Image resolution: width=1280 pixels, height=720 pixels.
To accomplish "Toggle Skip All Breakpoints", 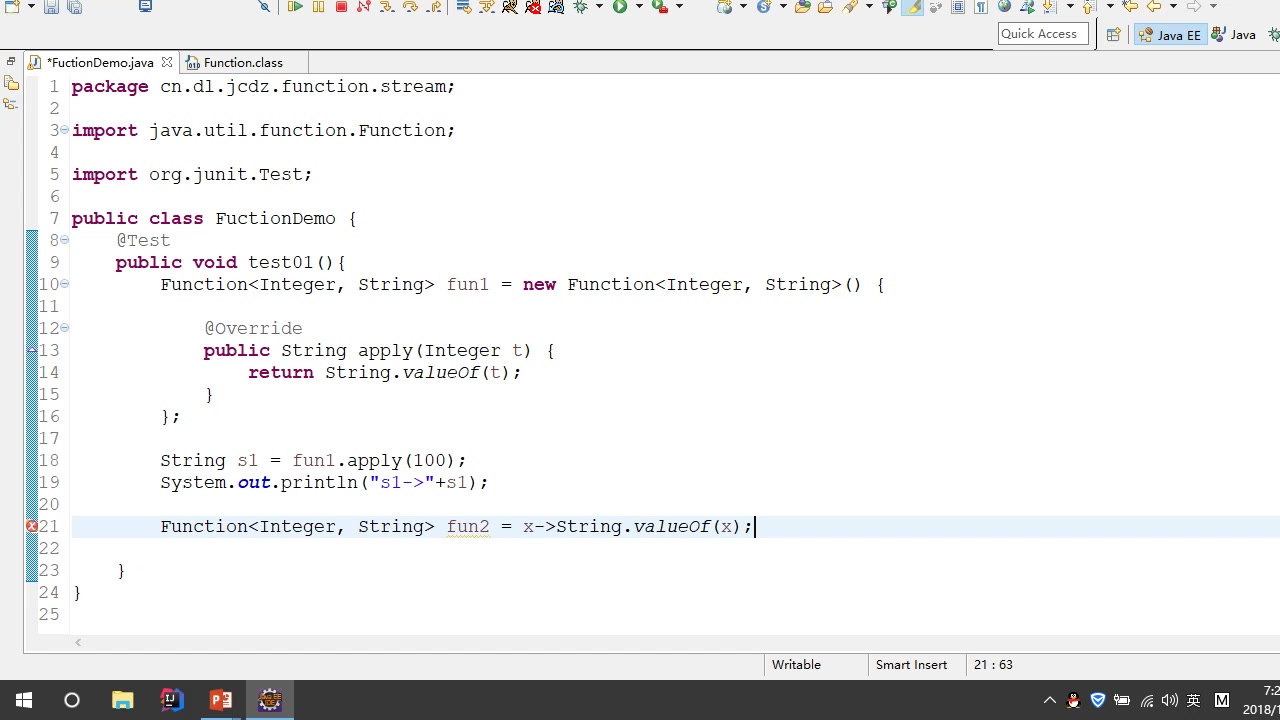I will (264, 7).
